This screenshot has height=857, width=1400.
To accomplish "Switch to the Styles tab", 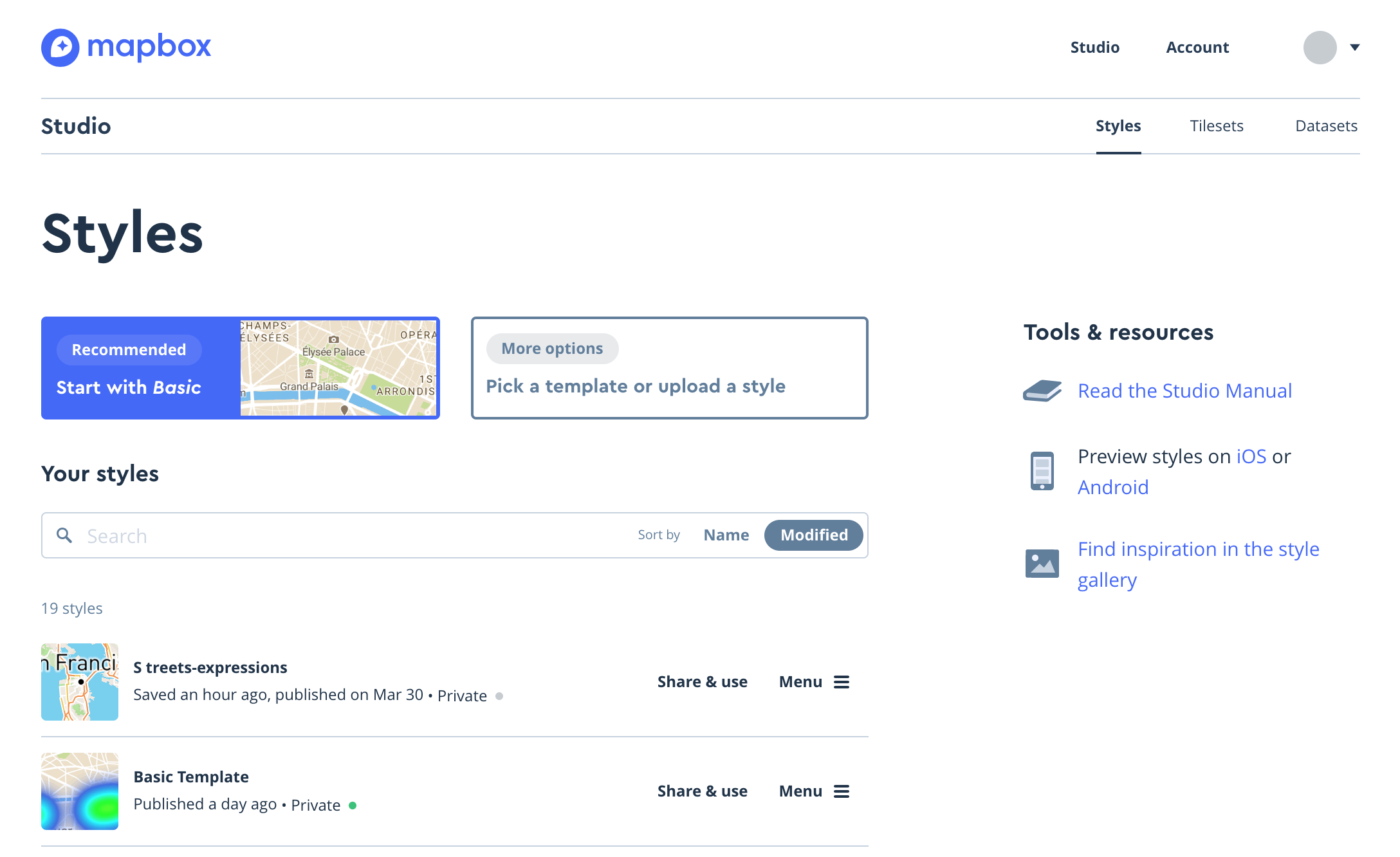I will [1118, 126].
